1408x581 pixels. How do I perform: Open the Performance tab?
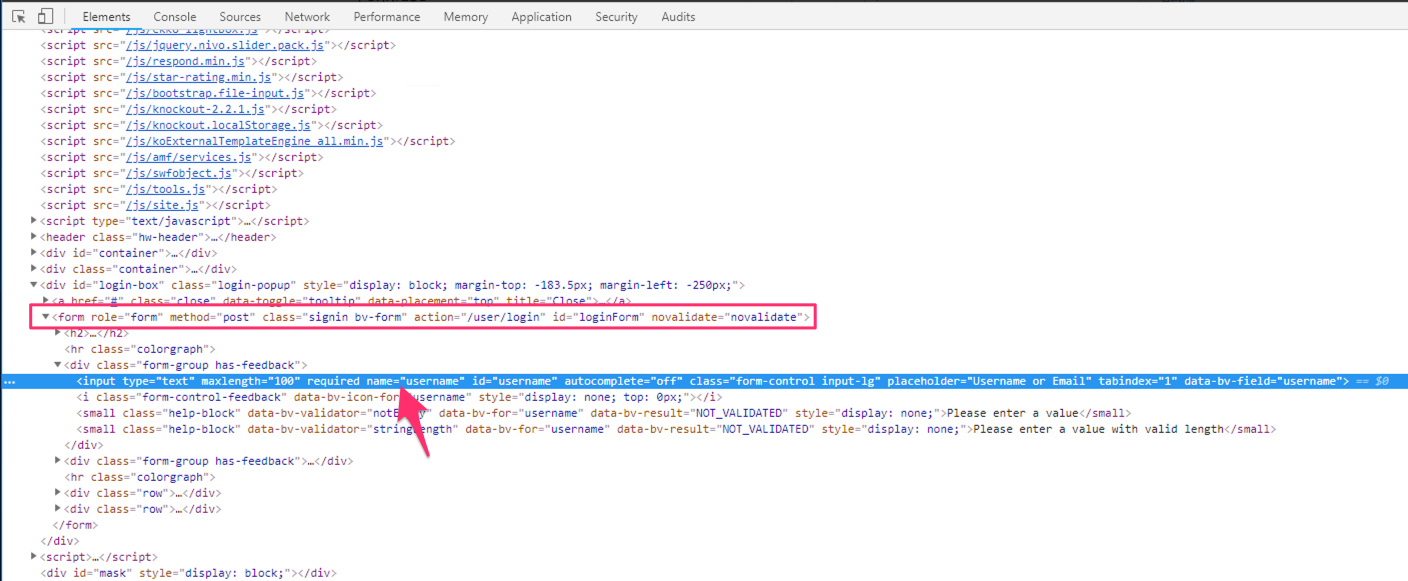coord(387,17)
